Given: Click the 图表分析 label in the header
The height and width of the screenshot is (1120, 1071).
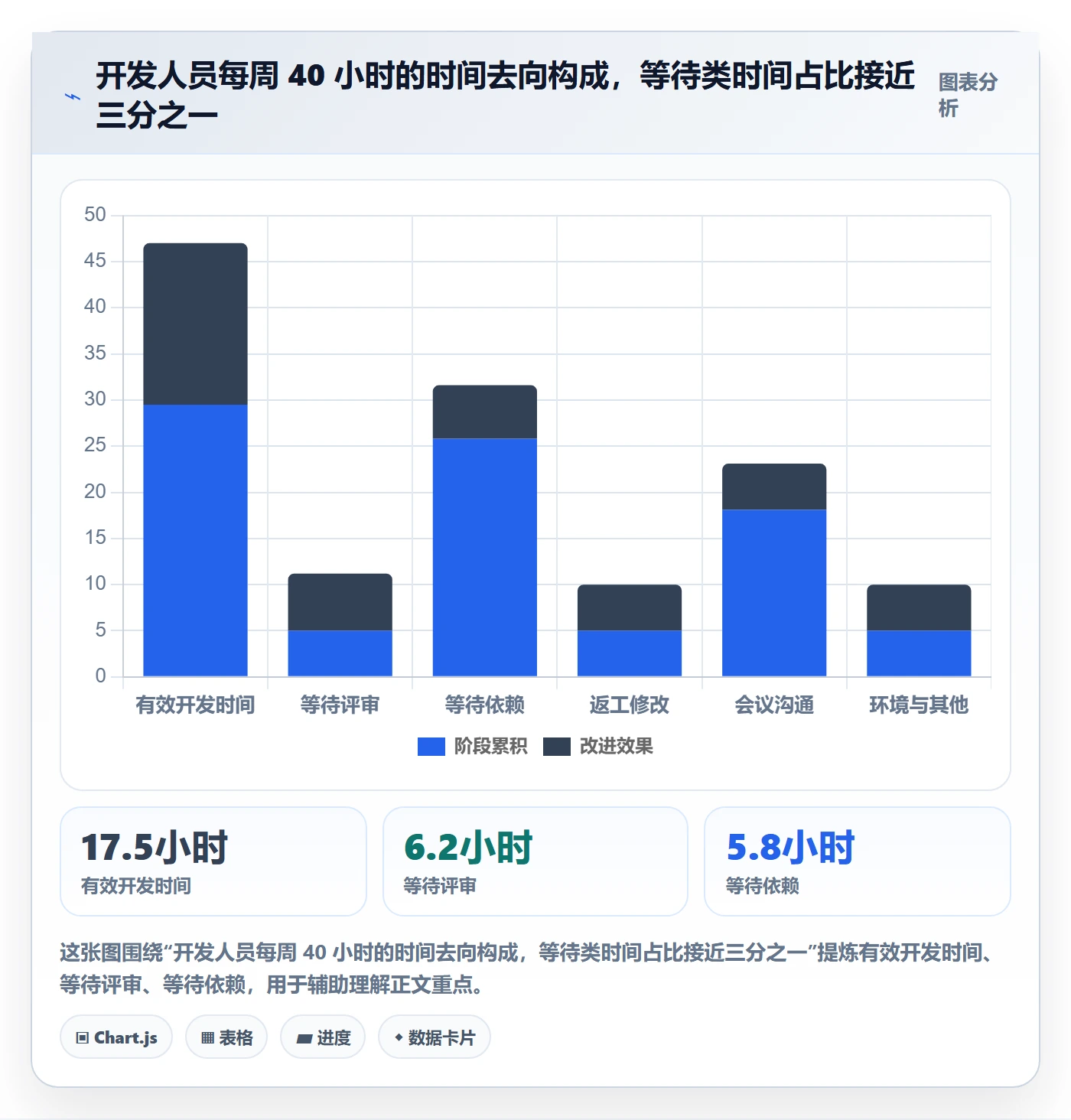Looking at the screenshot, I should point(968,95).
